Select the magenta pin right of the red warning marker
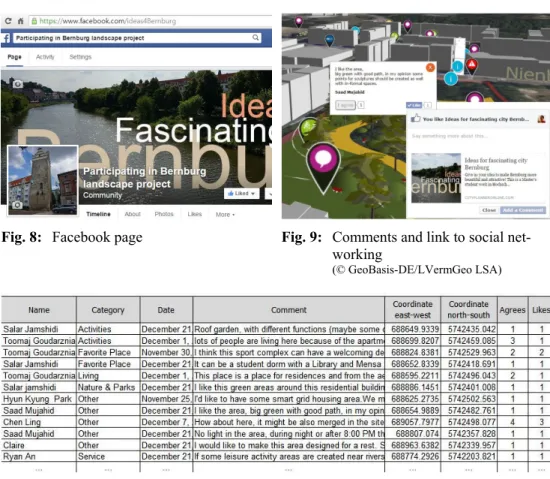Viewport: 550px width, 479px height. pyautogui.click(x=475, y=48)
